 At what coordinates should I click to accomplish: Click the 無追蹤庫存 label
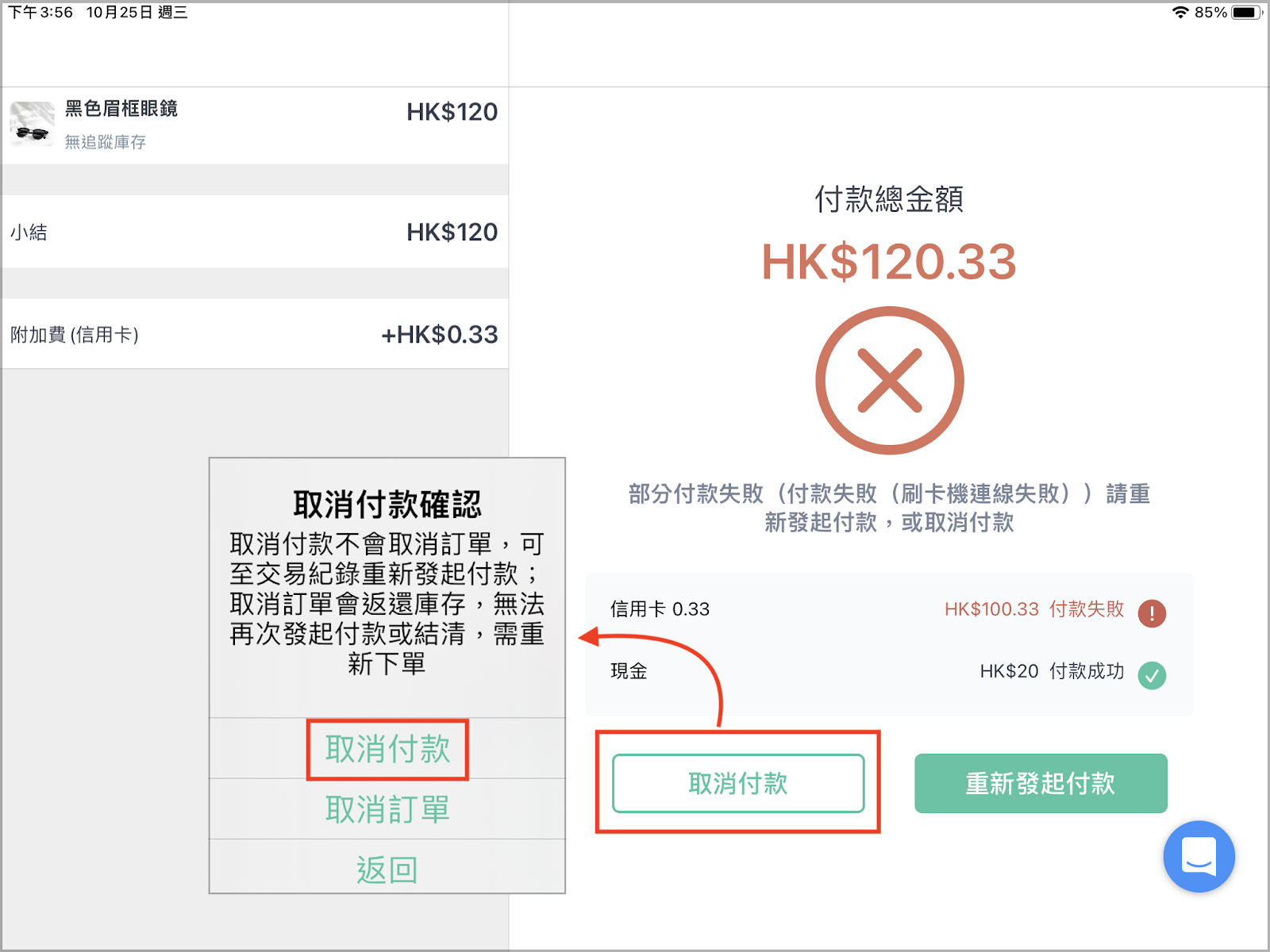click(x=106, y=142)
